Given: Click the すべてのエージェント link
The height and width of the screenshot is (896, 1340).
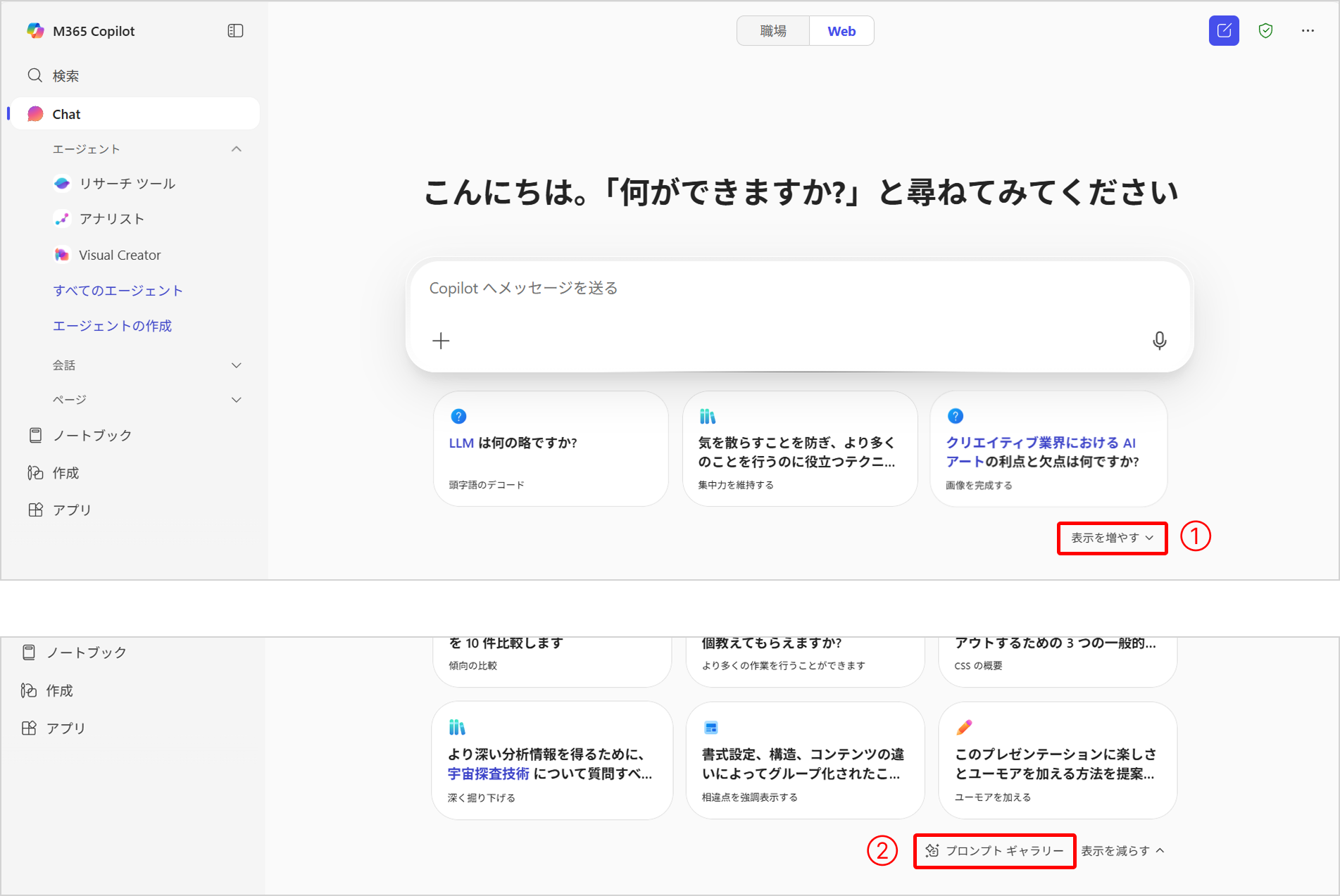Looking at the screenshot, I should tap(118, 291).
